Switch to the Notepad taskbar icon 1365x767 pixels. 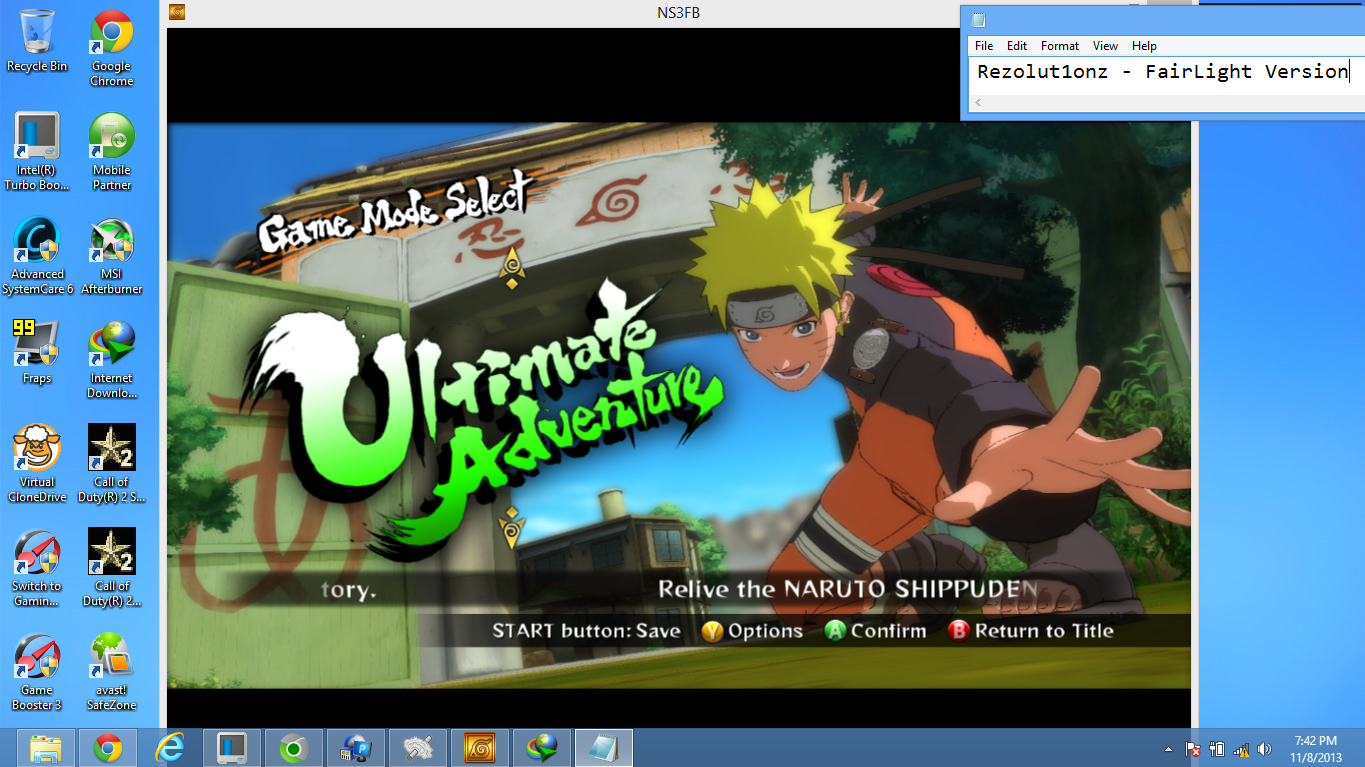tap(603, 748)
